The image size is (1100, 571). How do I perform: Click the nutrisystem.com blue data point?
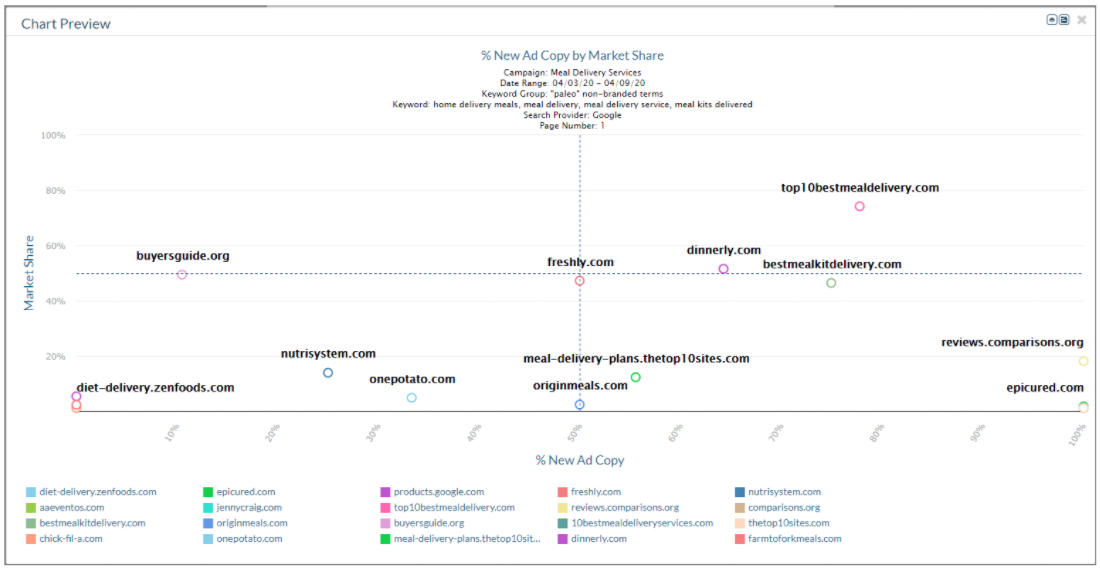tap(328, 372)
